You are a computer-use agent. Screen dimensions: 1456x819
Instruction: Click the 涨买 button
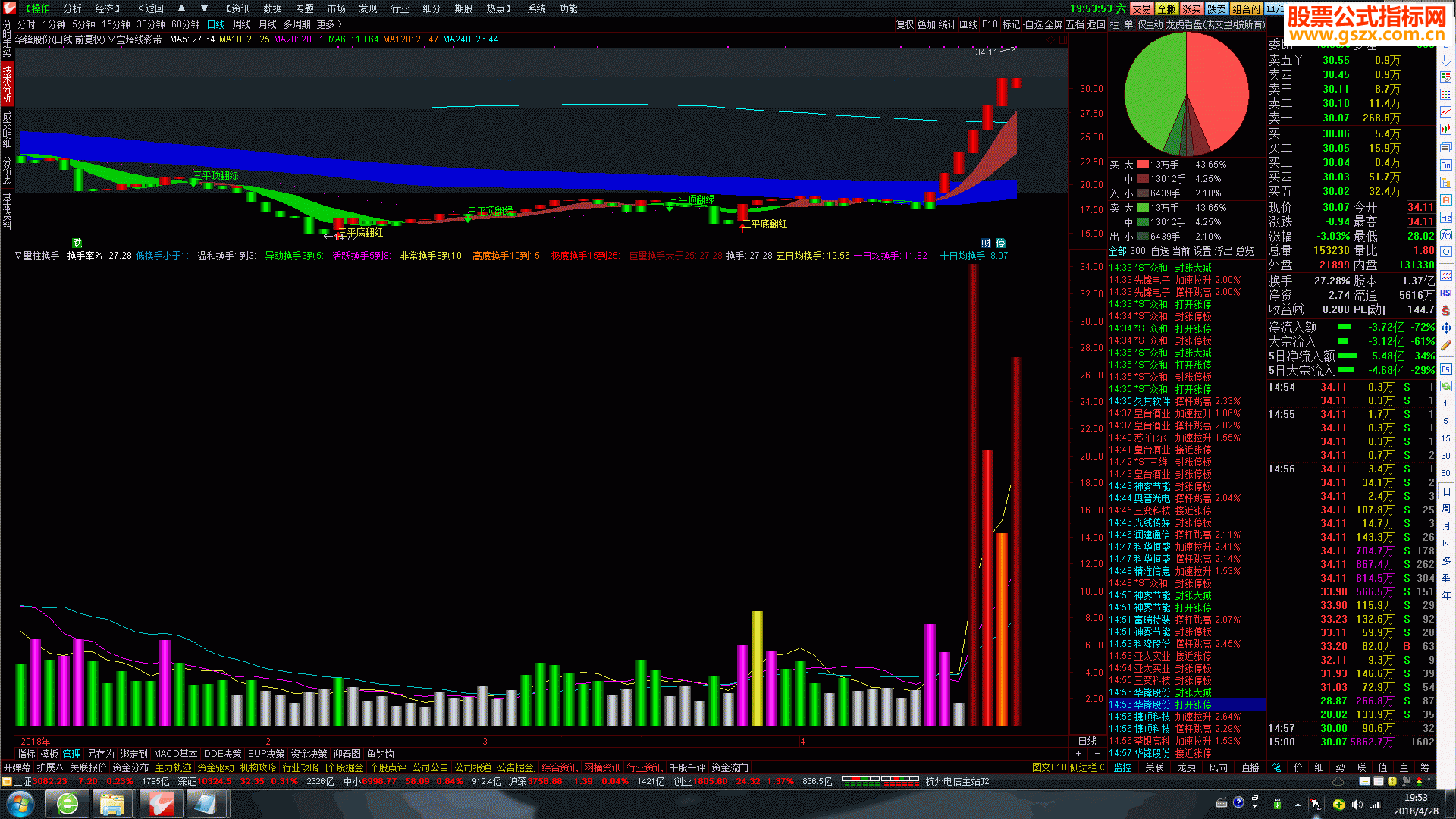(x=1191, y=8)
